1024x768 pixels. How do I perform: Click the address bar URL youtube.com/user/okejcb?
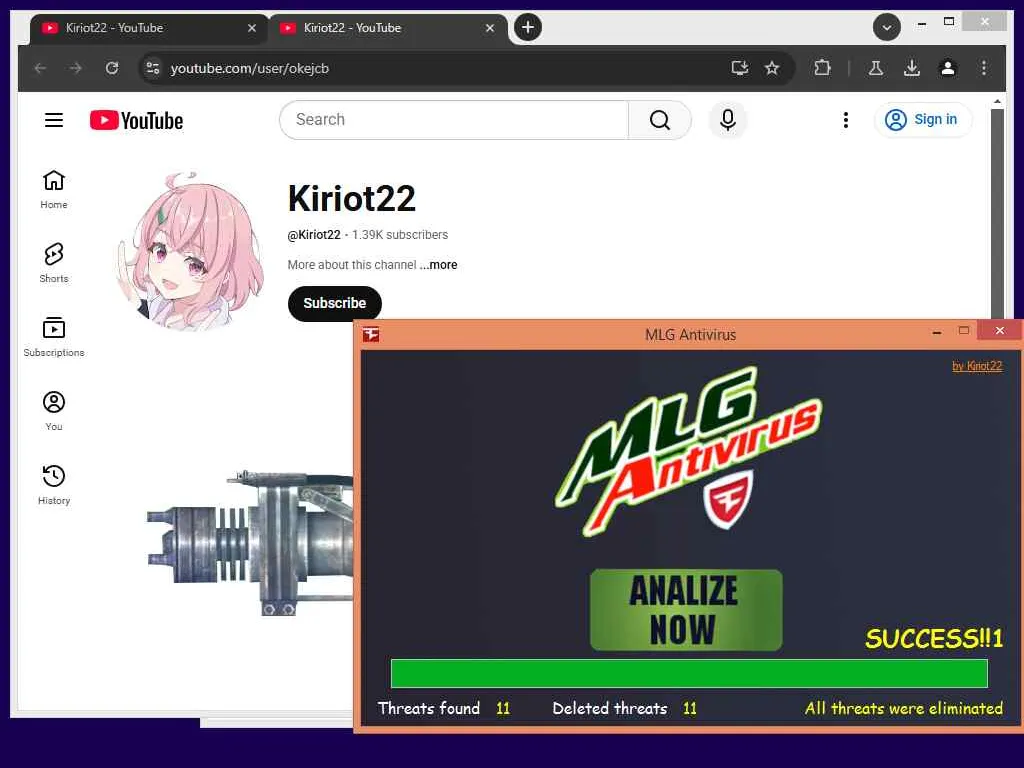[249, 68]
